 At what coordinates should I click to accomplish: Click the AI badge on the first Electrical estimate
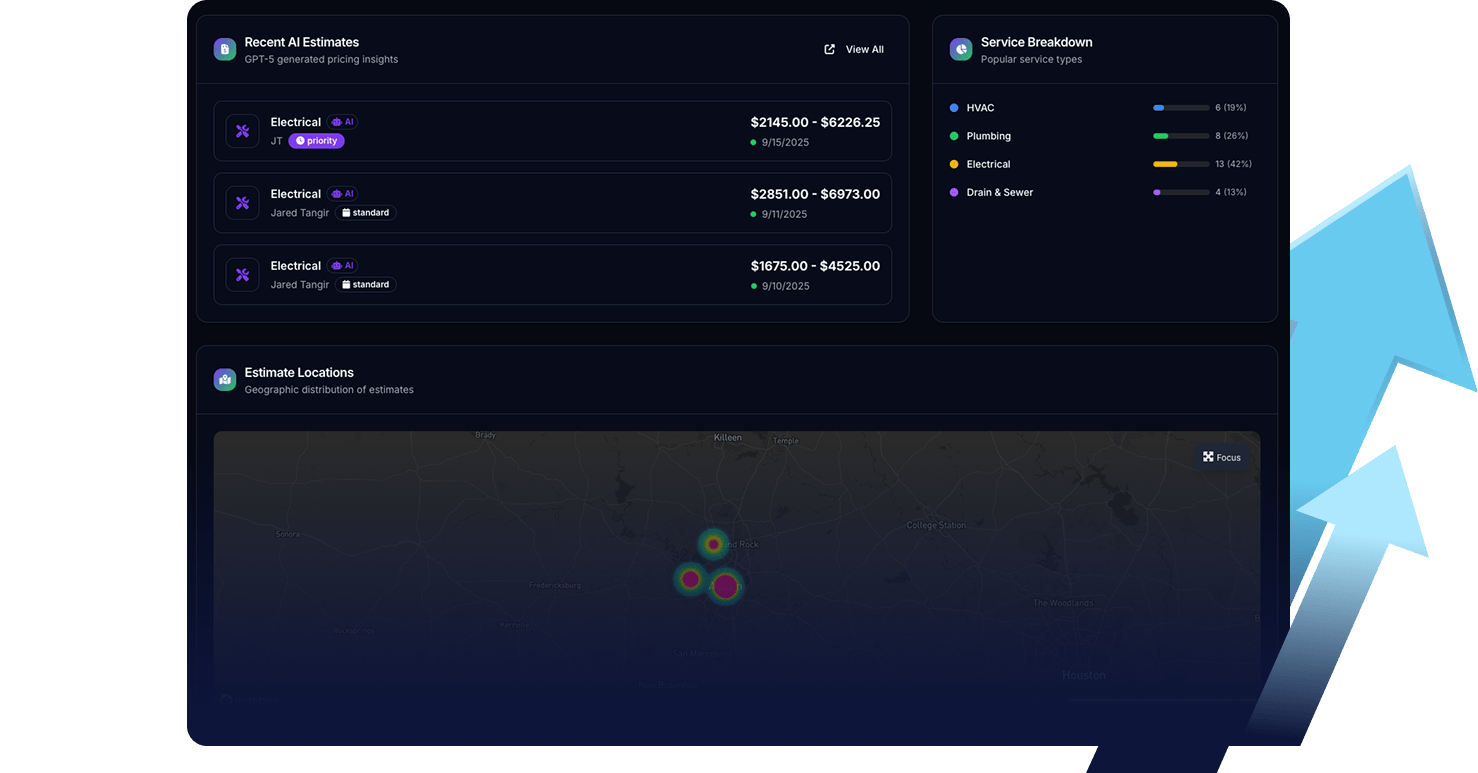(342, 122)
